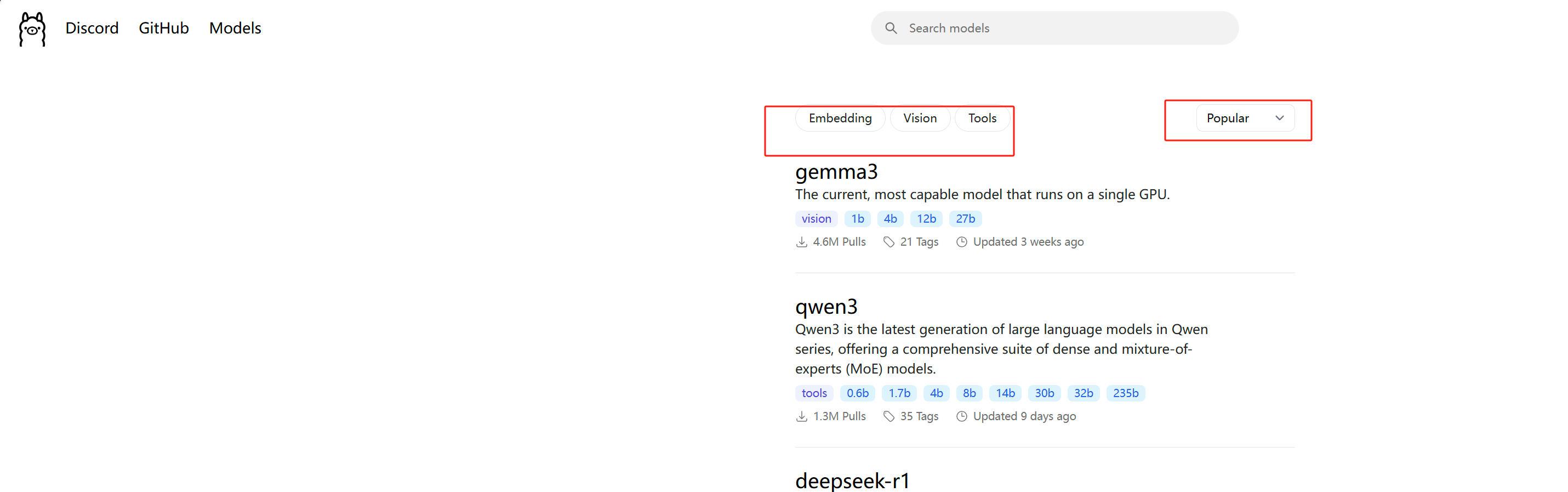Viewport: 1568px width, 492px height.
Task: Open the deepseek-r1 model title
Action: 852,480
